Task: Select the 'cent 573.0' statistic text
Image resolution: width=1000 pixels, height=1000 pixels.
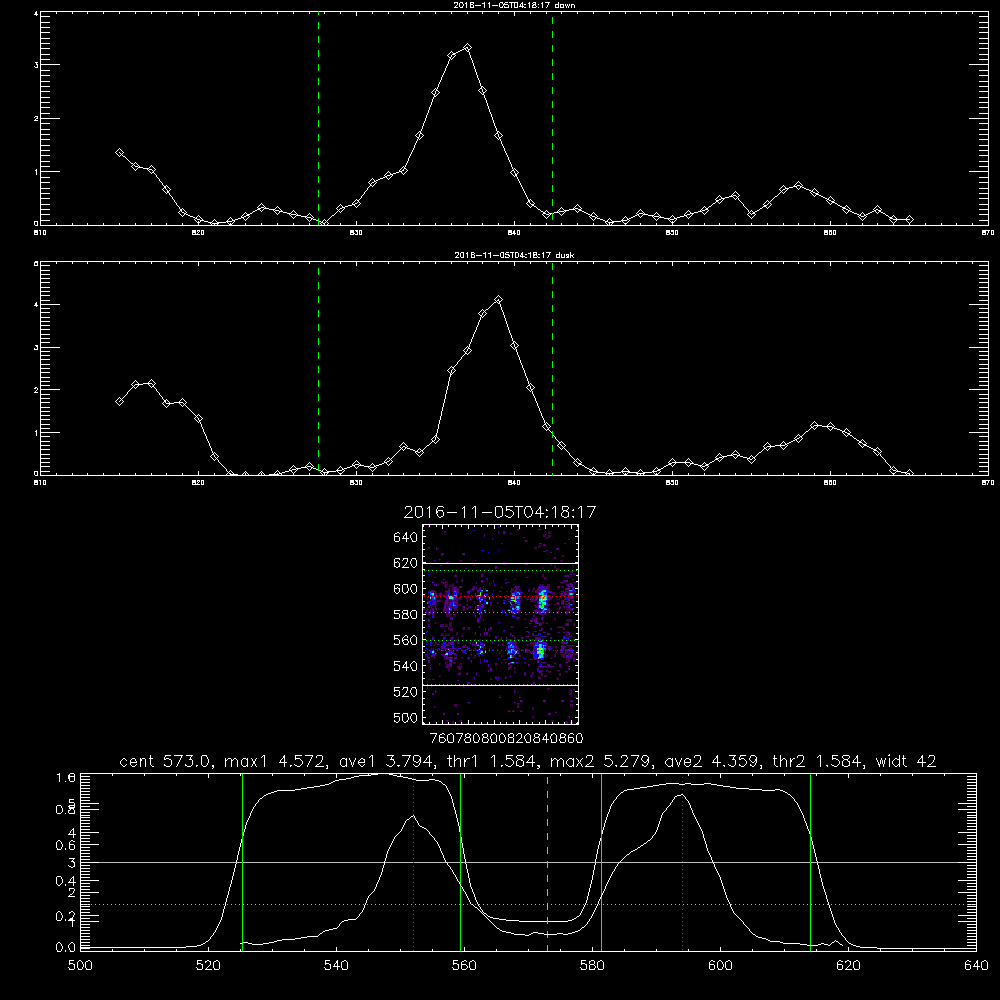Action: click(x=167, y=761)
